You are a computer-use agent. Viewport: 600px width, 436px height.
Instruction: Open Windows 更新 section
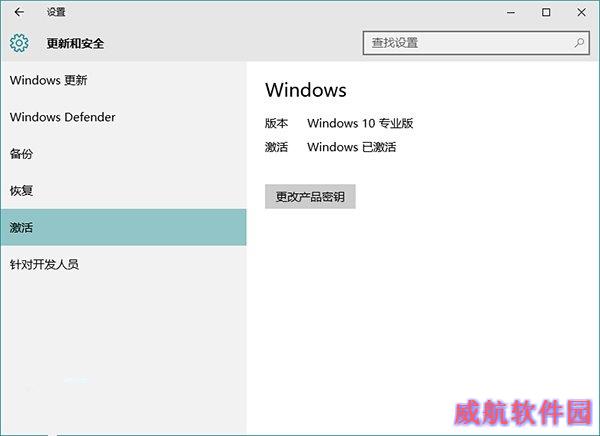pyautogui.click(x=123, y=80)
